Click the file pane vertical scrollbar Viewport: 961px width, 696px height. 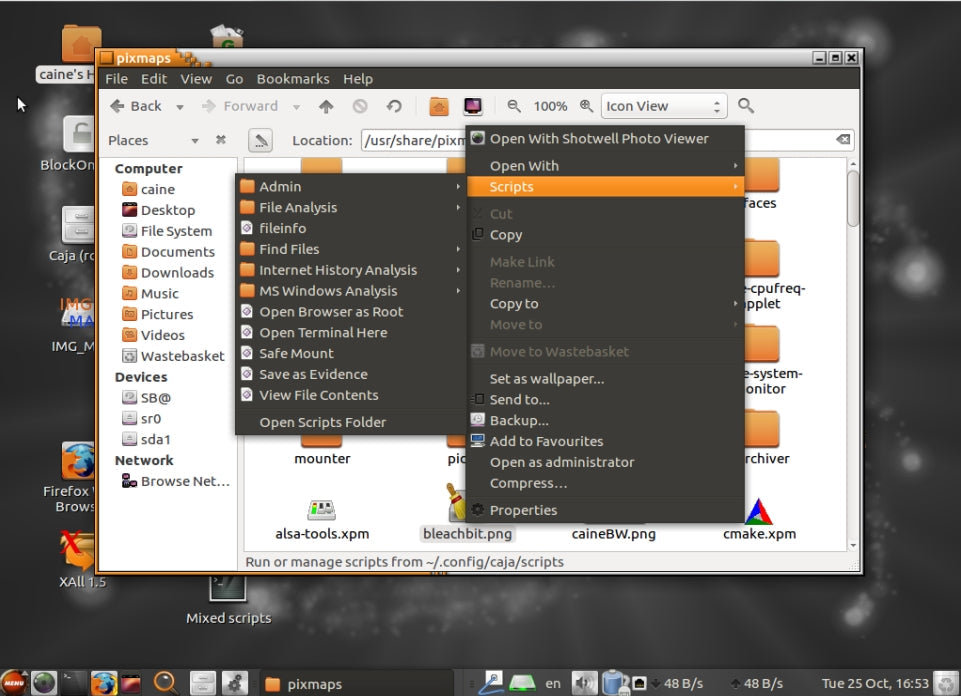pyautogui.click(x=853, y=200)
